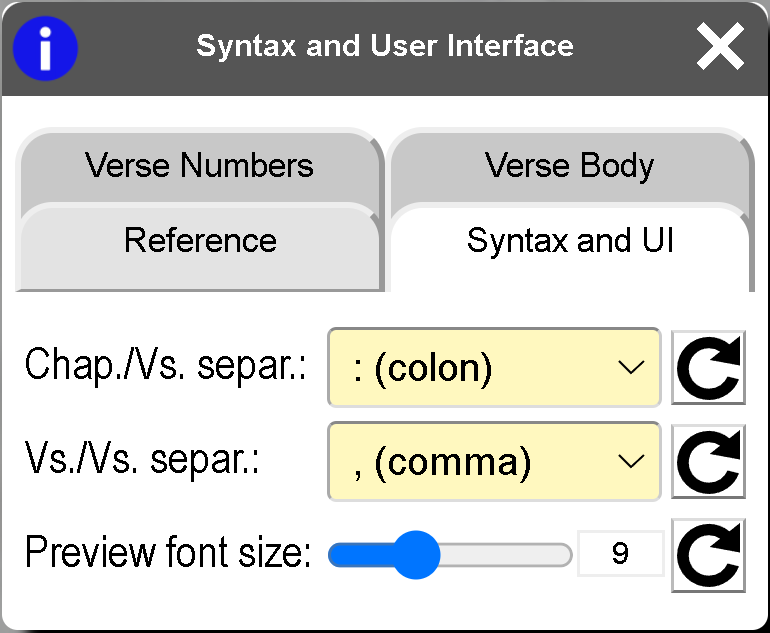Click the blue info icon

(45, 48)
